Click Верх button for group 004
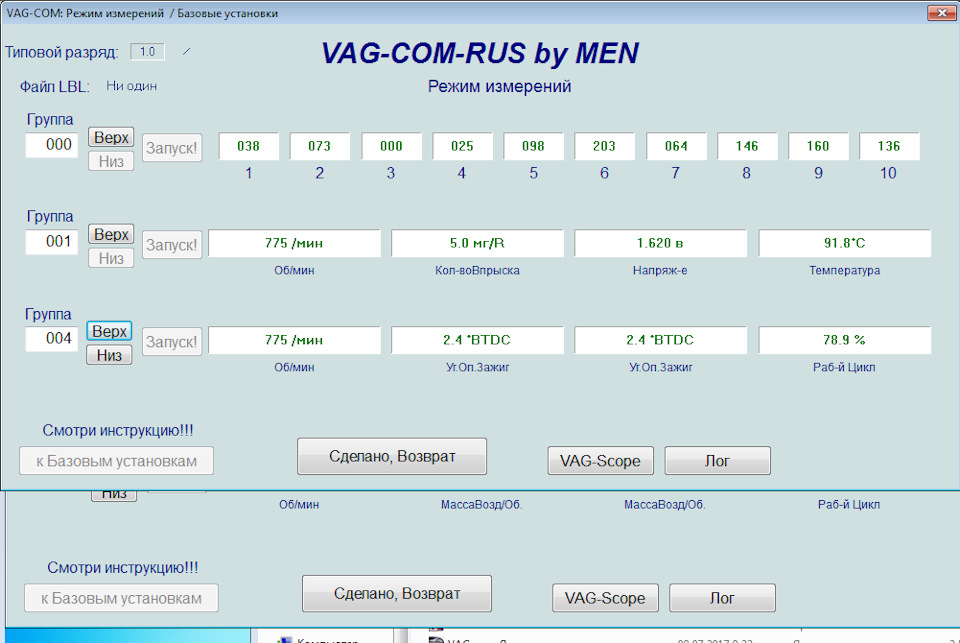960x643 pixels. click(110, 331)
